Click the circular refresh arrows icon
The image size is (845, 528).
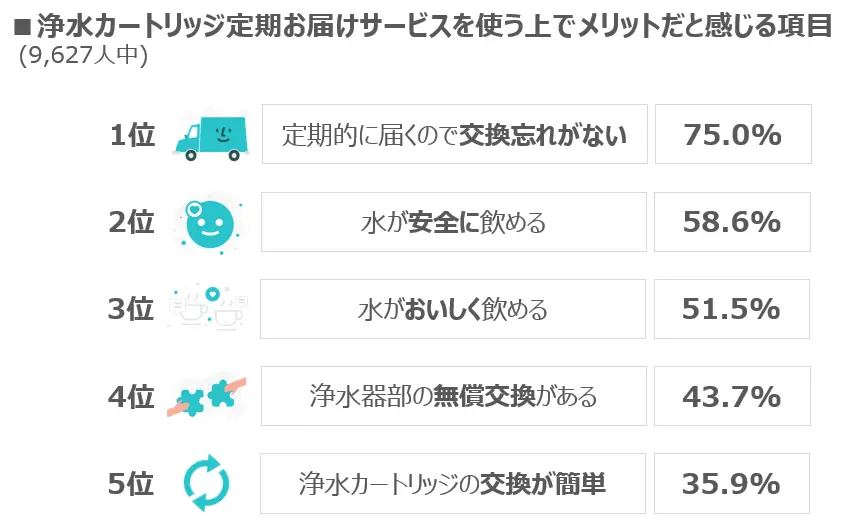point(206,483)
